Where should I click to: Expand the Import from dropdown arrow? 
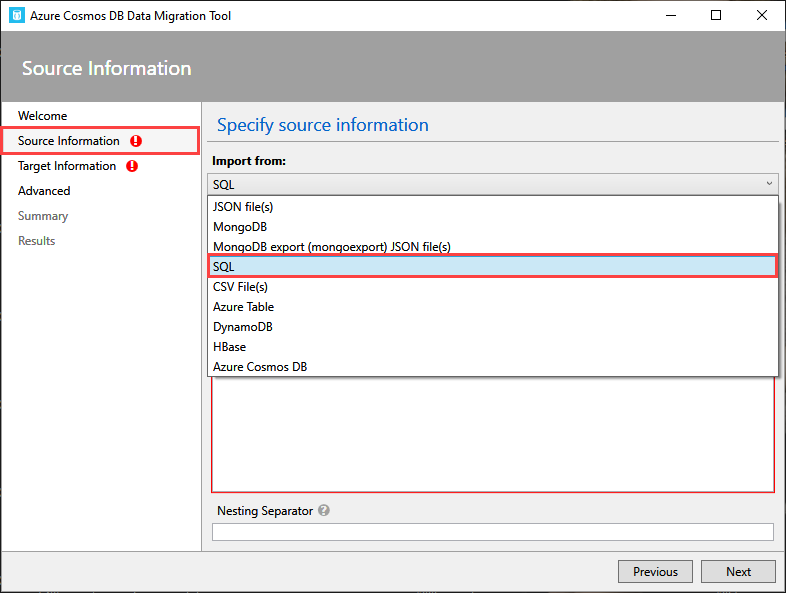(769, 184)
